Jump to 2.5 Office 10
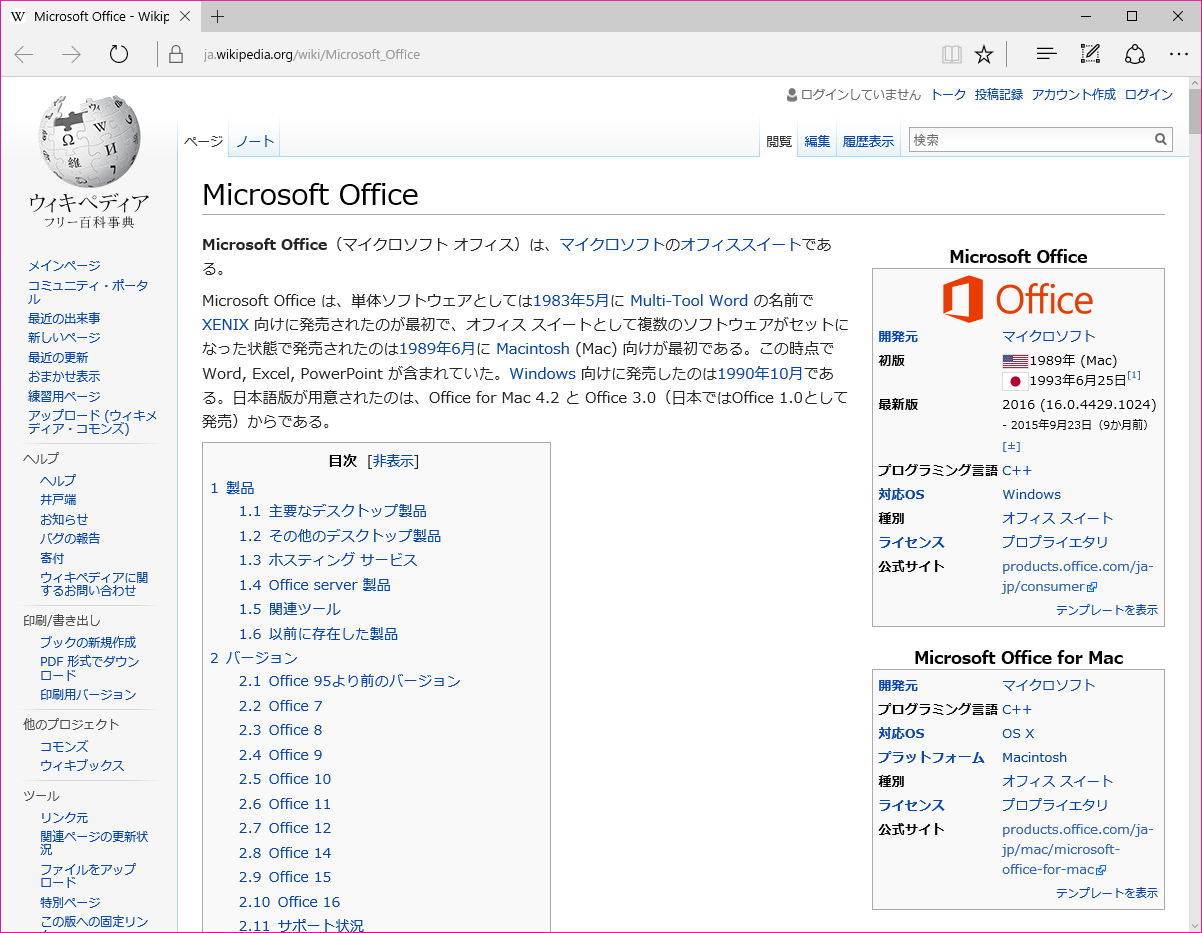This screenshot has height=933, width=1202. 285,779
